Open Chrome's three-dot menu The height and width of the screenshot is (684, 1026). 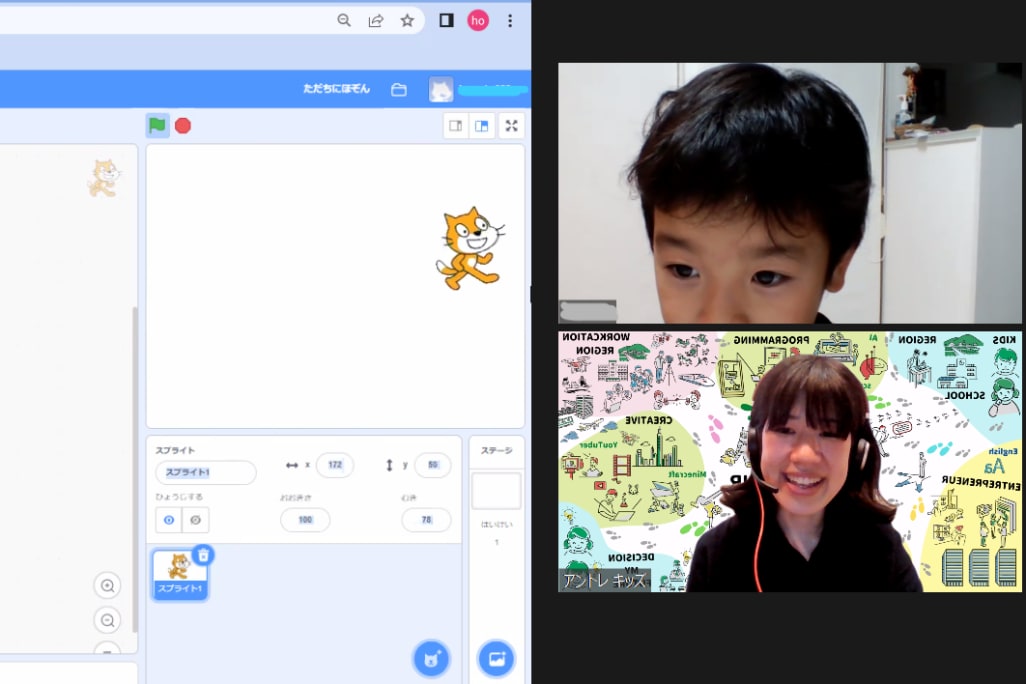(510, 20)
